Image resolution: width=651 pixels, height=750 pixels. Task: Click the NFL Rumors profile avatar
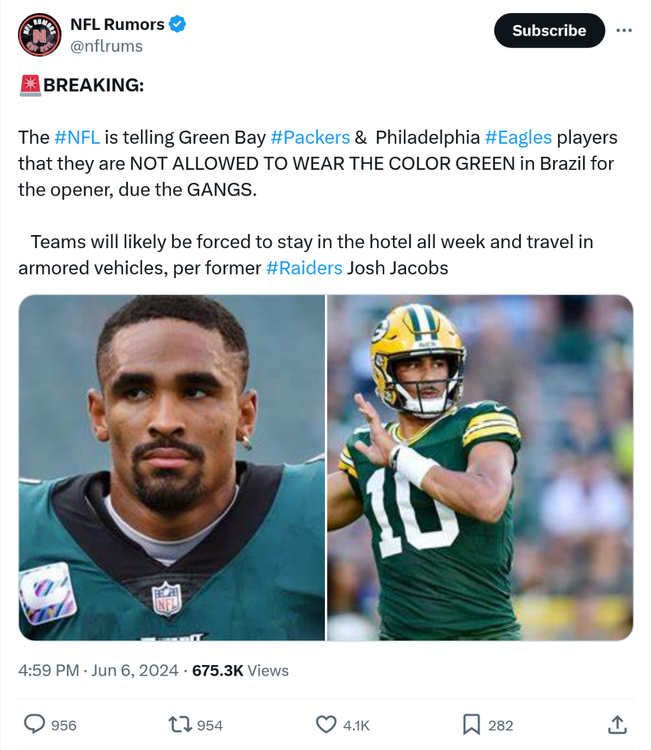[x=39, y=35]
